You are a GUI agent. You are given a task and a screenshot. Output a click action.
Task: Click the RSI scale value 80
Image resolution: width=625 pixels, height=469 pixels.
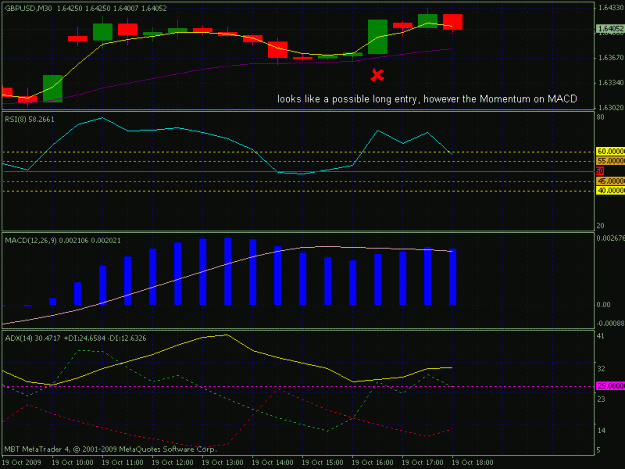[600, 117]
